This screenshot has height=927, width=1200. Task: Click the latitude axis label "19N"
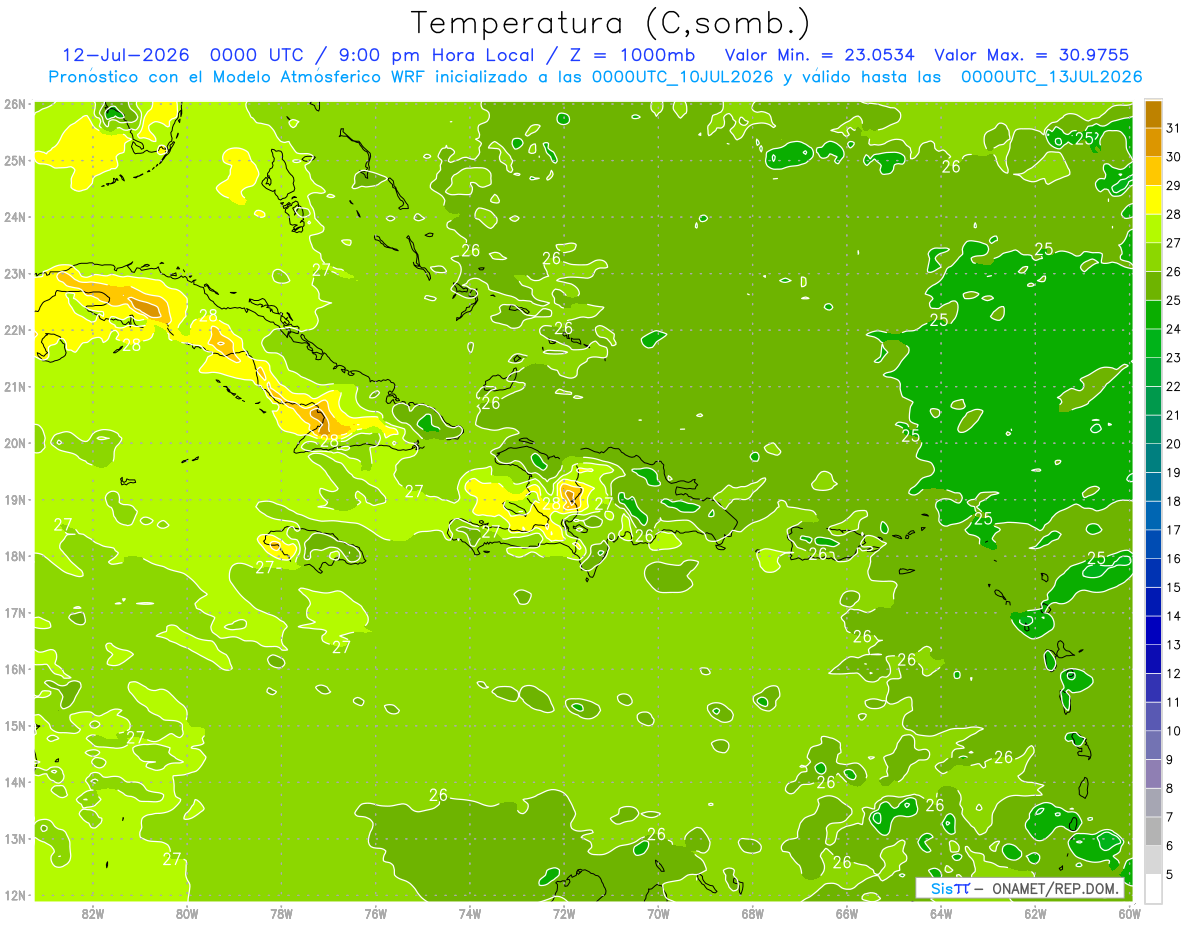14,500
